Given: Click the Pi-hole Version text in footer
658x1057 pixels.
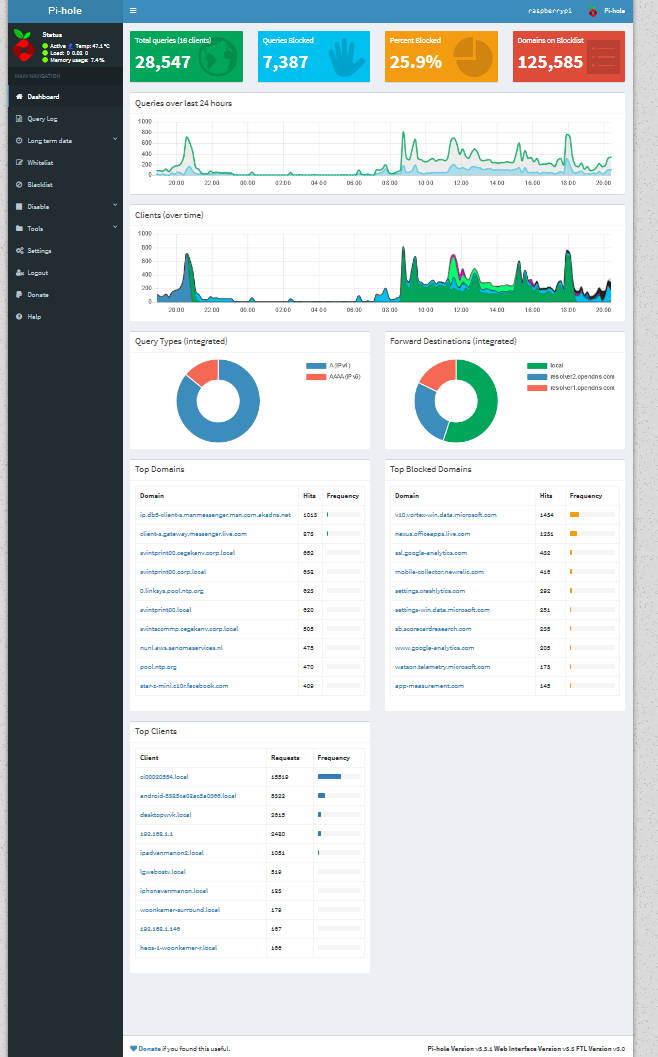Looking at the screenshot, I should coord(460,1049).
